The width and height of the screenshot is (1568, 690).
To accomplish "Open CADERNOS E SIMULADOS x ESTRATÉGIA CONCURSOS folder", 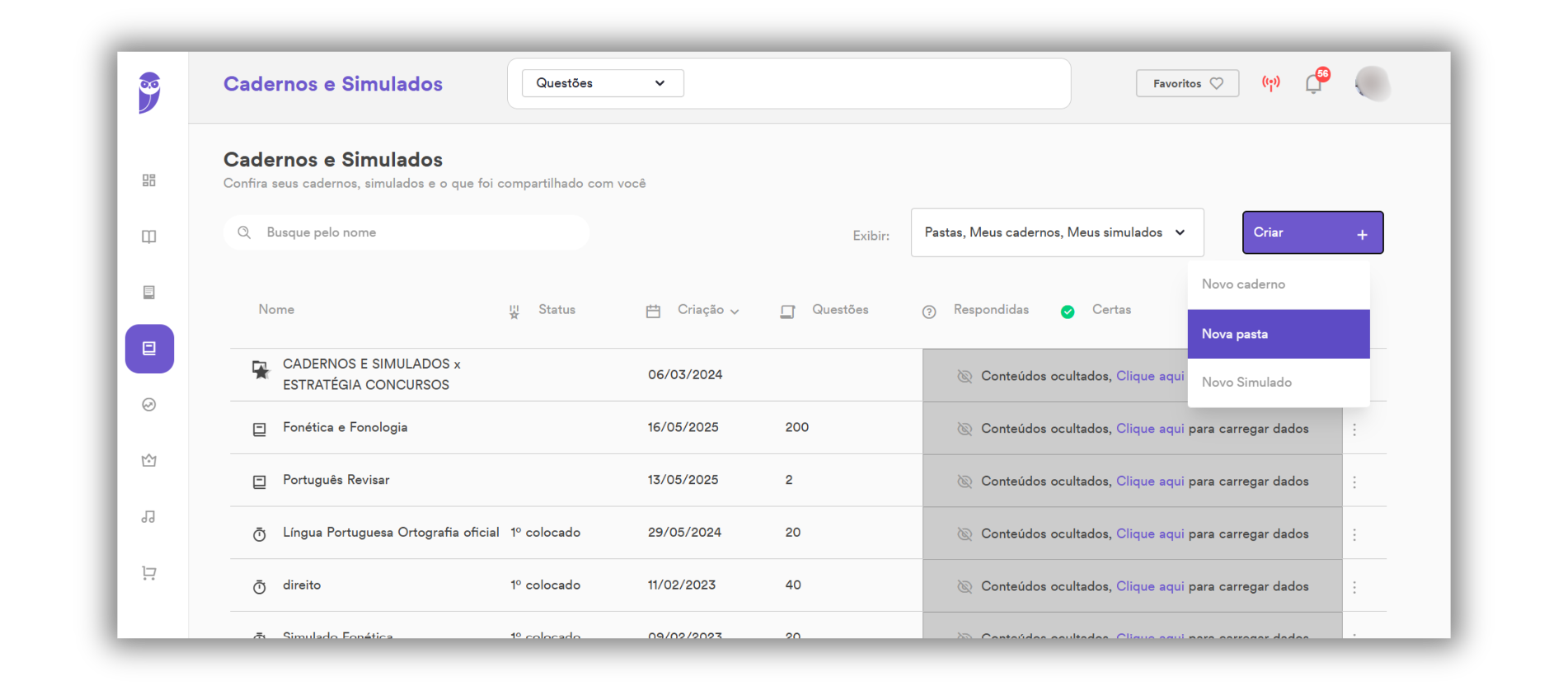I will click(371, 374).
